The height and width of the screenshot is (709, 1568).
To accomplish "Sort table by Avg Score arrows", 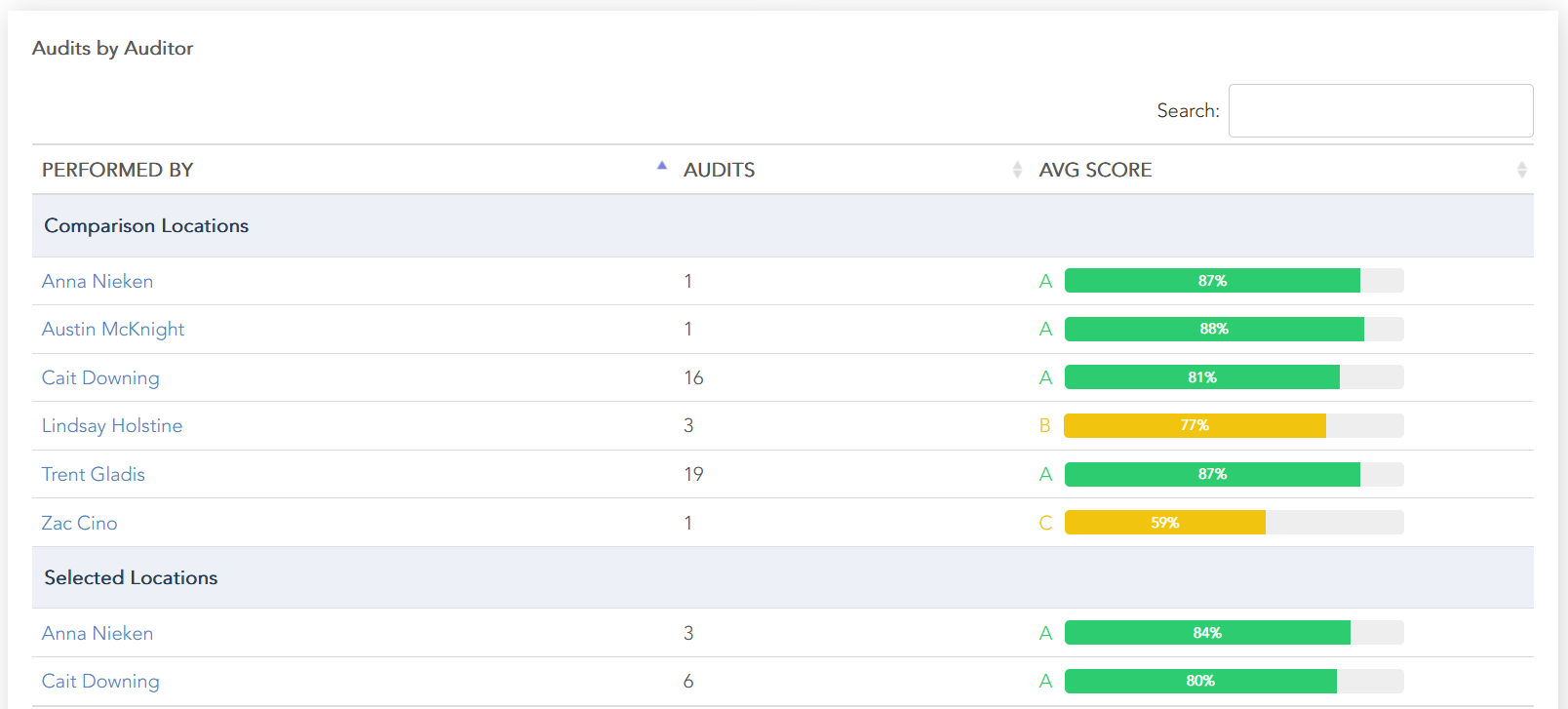I will click(1521, 170).
